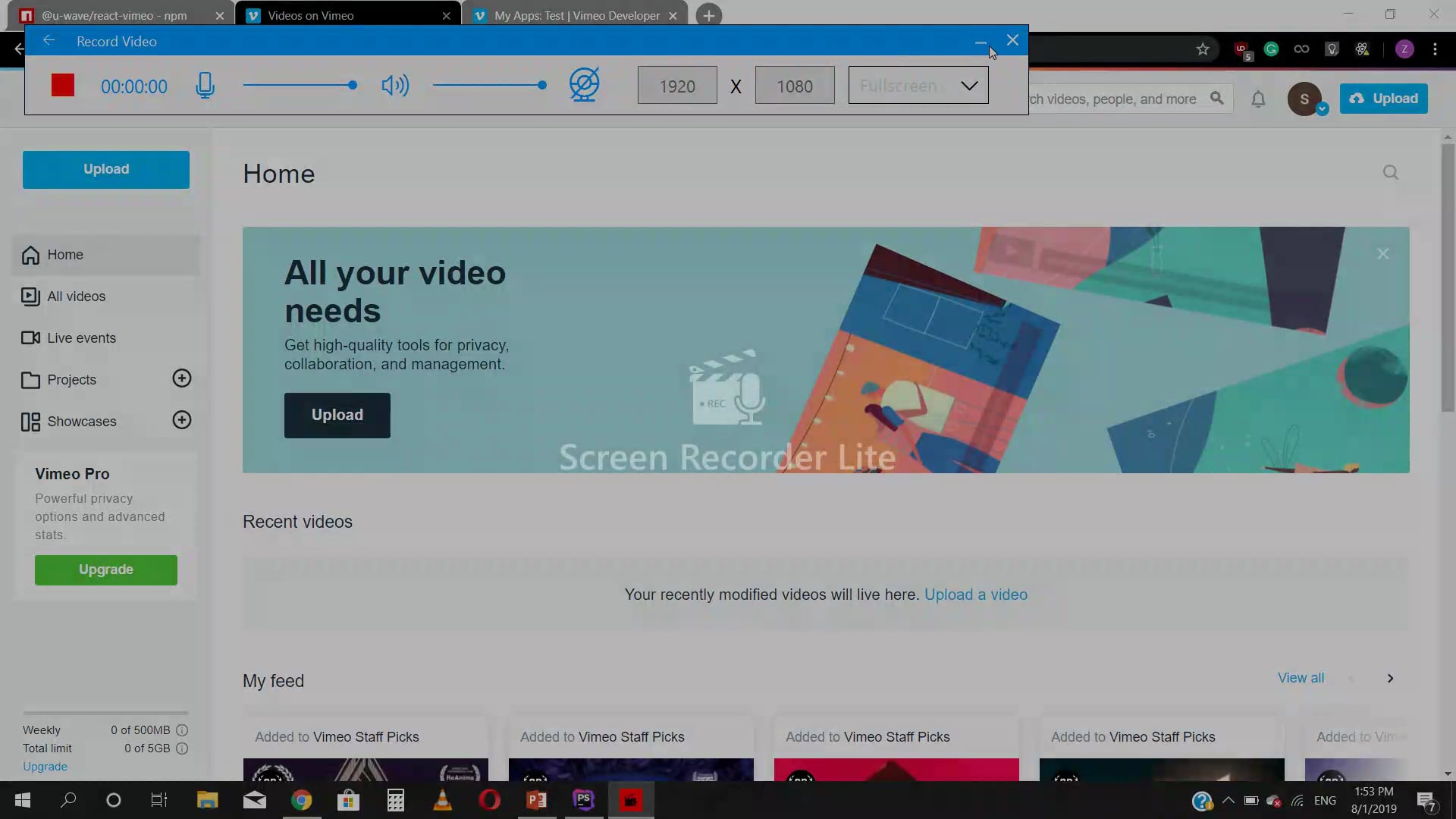The height and width of the screenshot is (819, 1456).
Task: Advance My feed with right chevron
Action: point(1390,679)
